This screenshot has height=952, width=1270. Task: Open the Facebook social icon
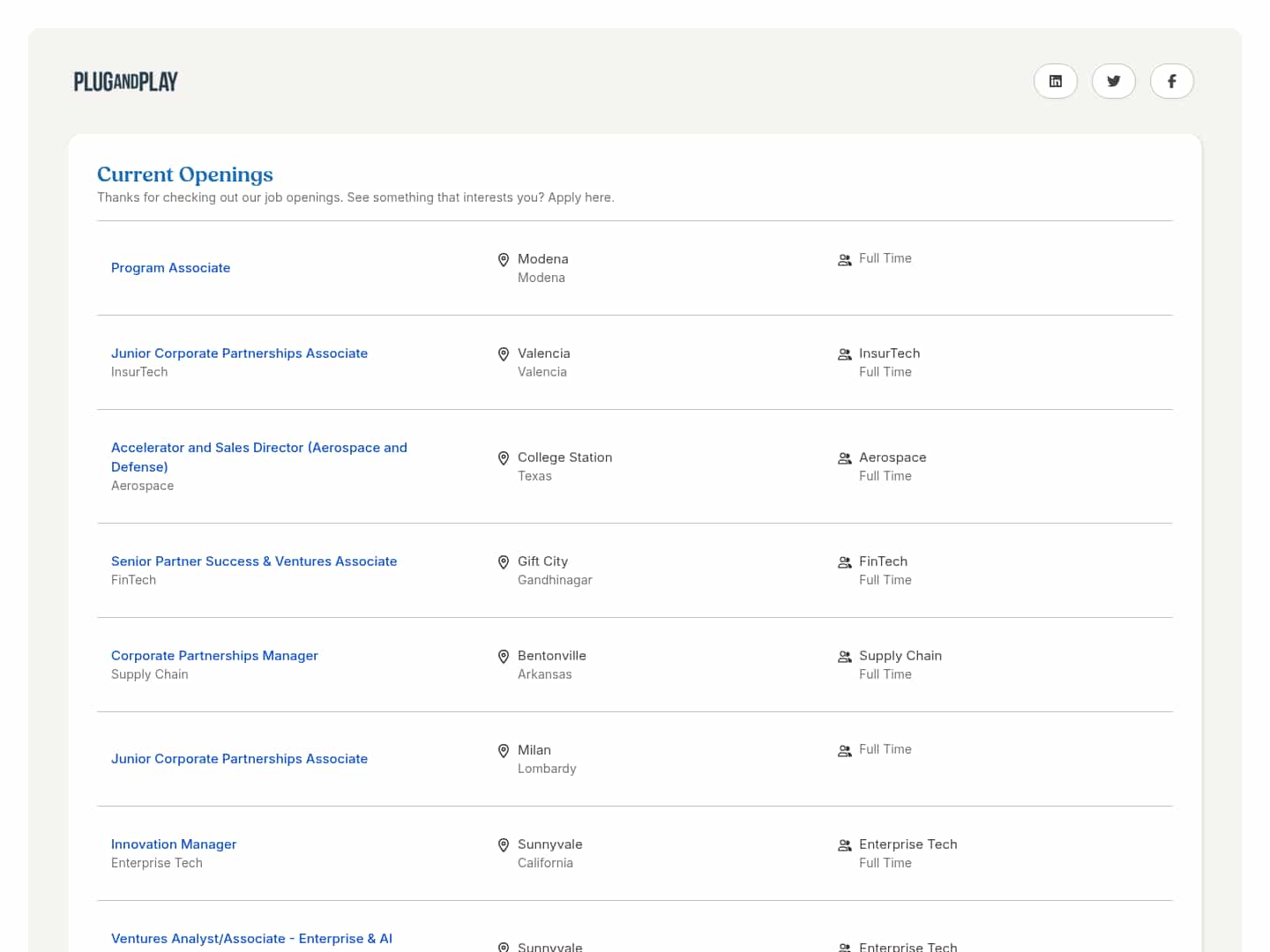[x=1171, y=81]
